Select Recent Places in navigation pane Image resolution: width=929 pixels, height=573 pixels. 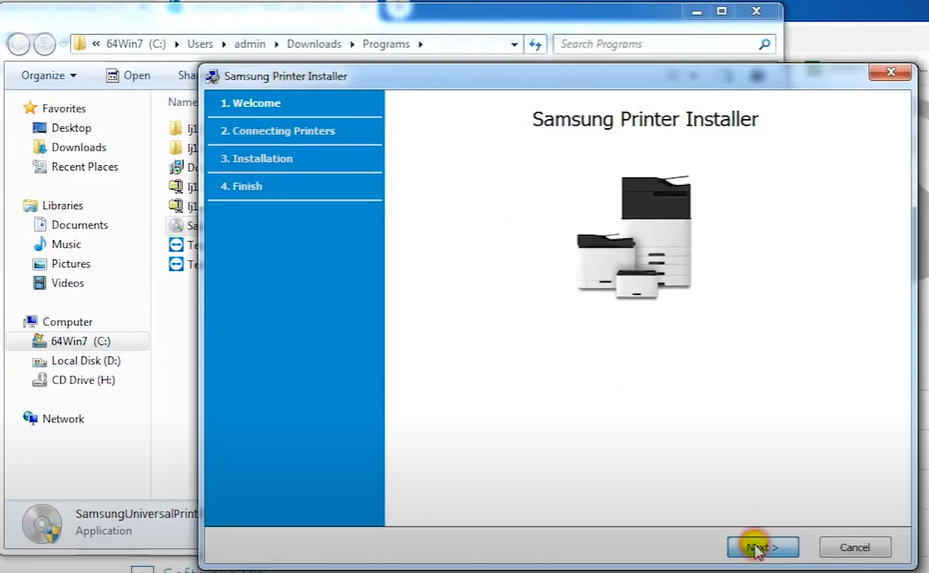coord(85,167)
